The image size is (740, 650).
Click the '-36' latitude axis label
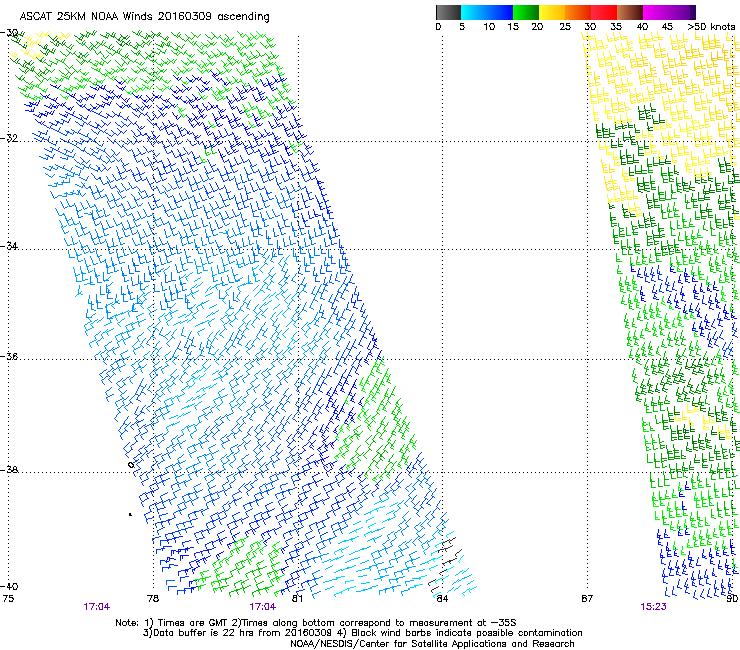tap(10, 356)
